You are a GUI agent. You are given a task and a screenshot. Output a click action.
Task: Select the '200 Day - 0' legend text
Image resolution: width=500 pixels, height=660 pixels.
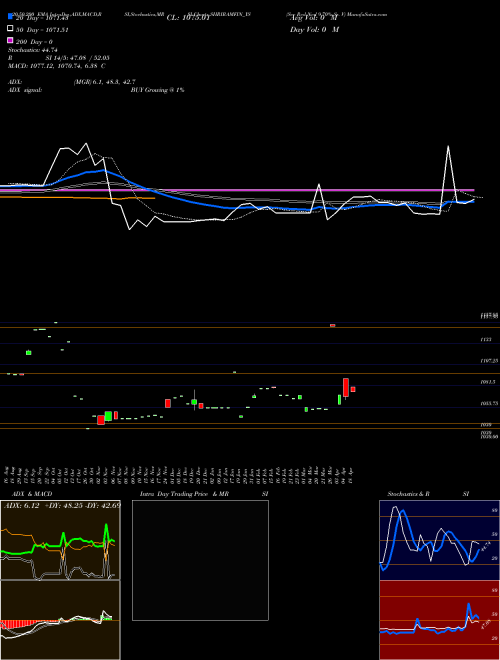(34, 42)
